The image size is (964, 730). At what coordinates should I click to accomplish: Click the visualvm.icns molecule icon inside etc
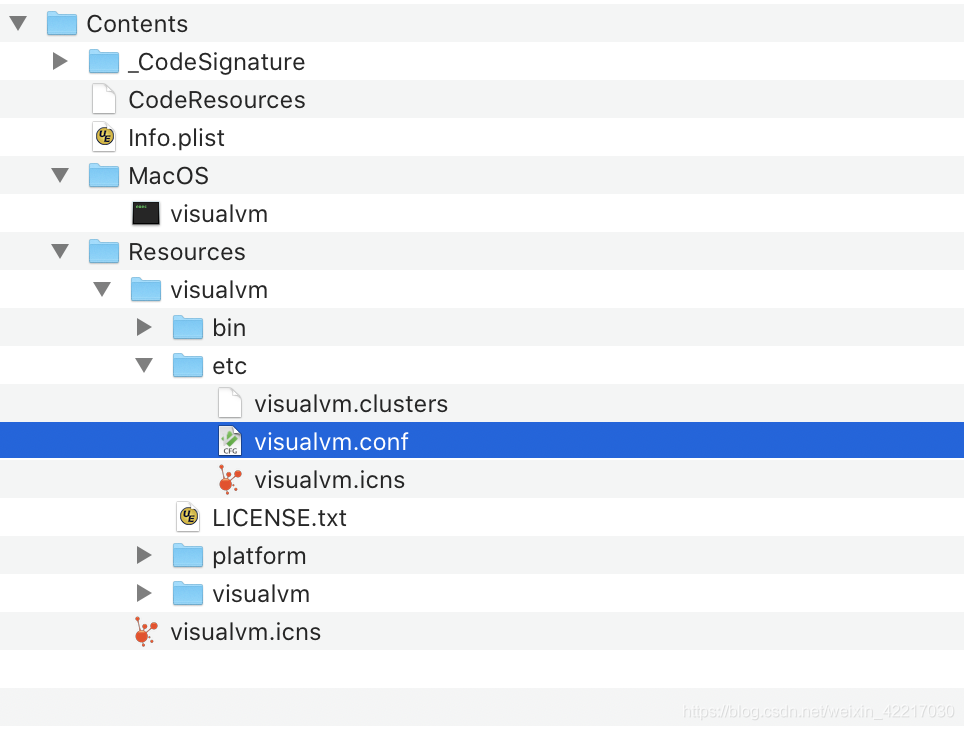230,478
